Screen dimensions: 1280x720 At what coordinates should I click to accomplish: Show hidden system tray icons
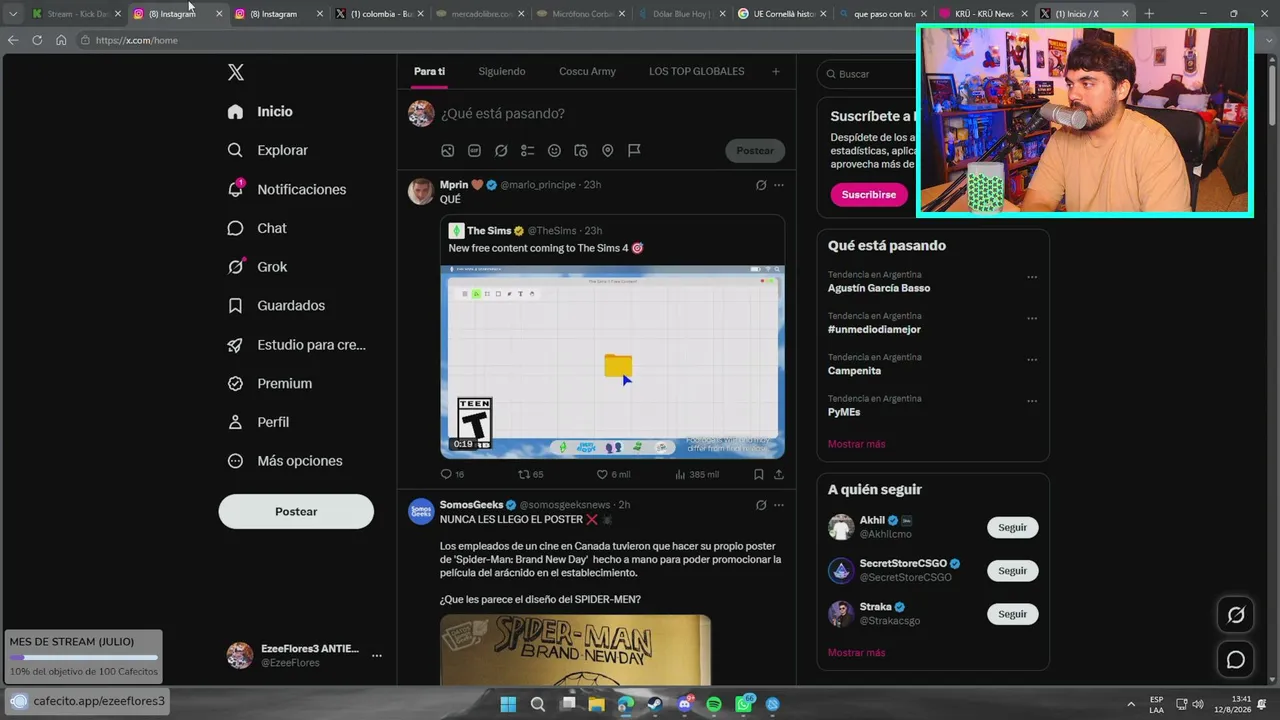click(x=1131, y=704)
